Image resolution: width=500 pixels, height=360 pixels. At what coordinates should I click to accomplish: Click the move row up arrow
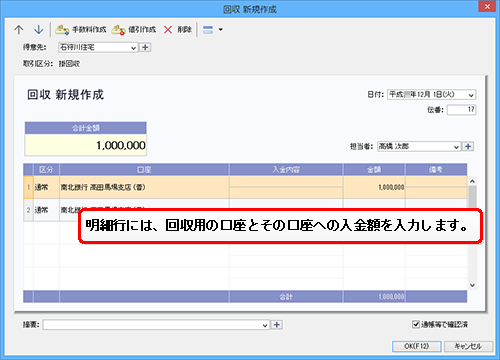(x=19, y=30)
